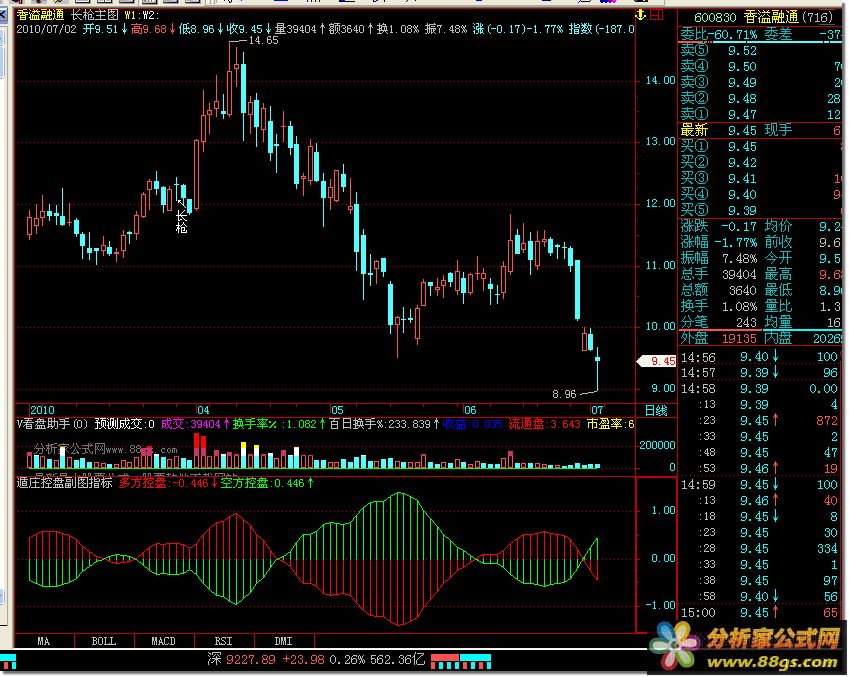Screen dimensions: 849x677
Task: Select the MACD indicator tab
Action: pos(163,640)
